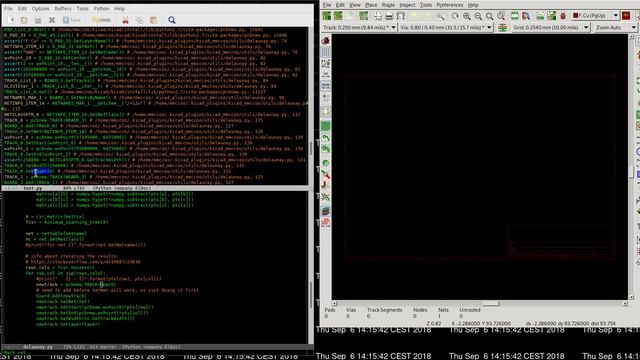Click the Pcbnew horizontal scrollbar thumb

[x=490, y=304]
